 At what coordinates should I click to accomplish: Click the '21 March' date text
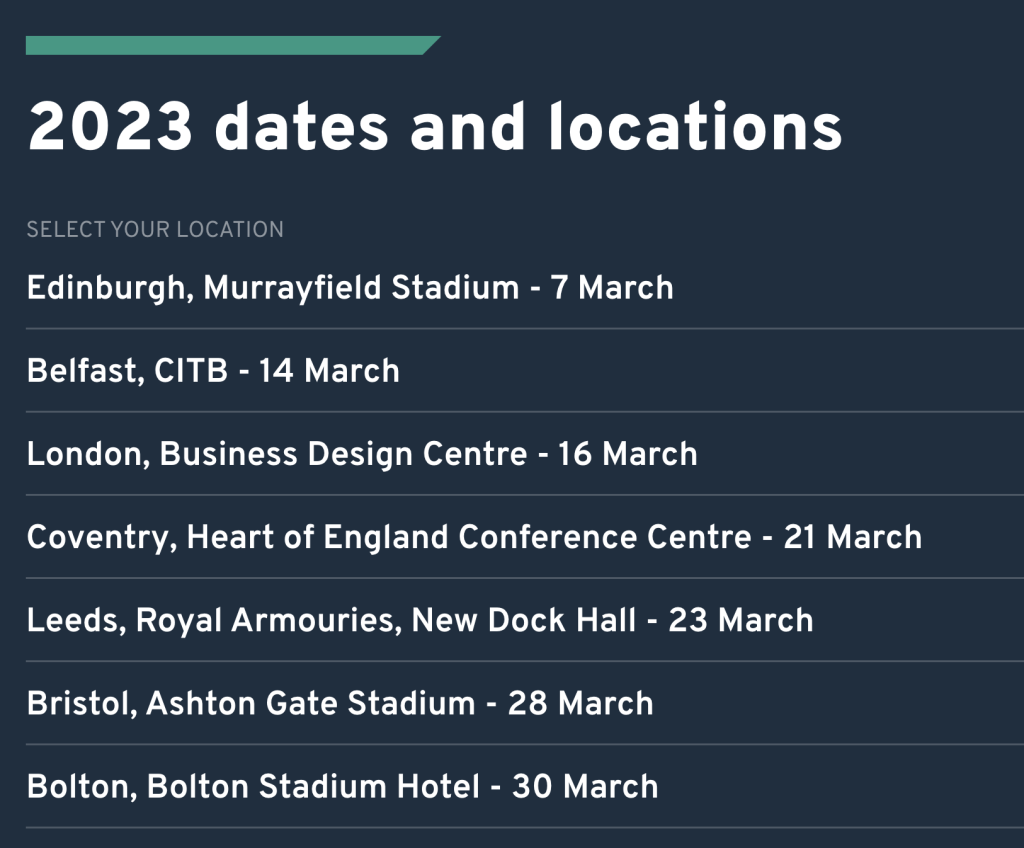[x=852, y=537]
